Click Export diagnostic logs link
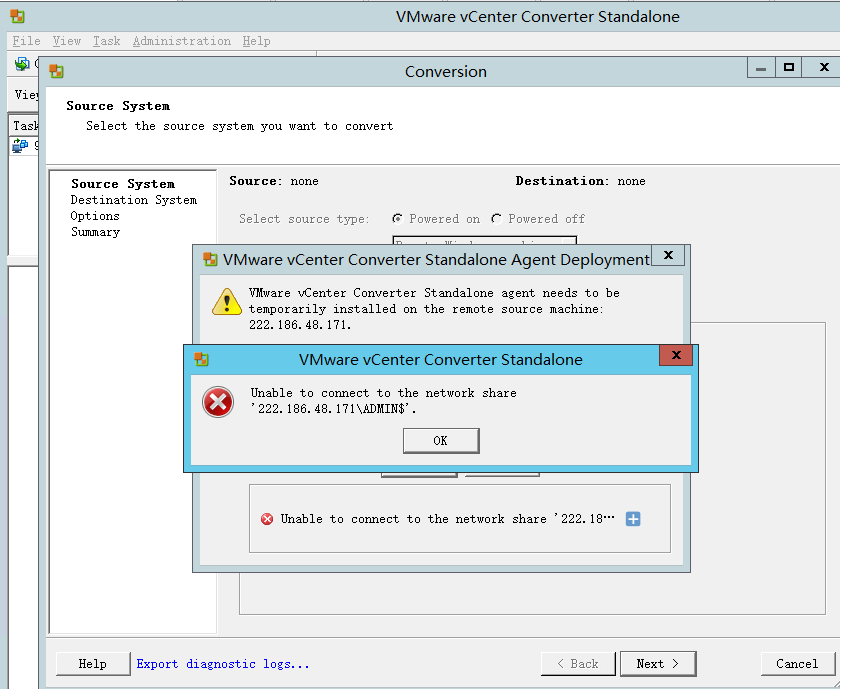Screen dimensions: 841x689 pos(223,664)
